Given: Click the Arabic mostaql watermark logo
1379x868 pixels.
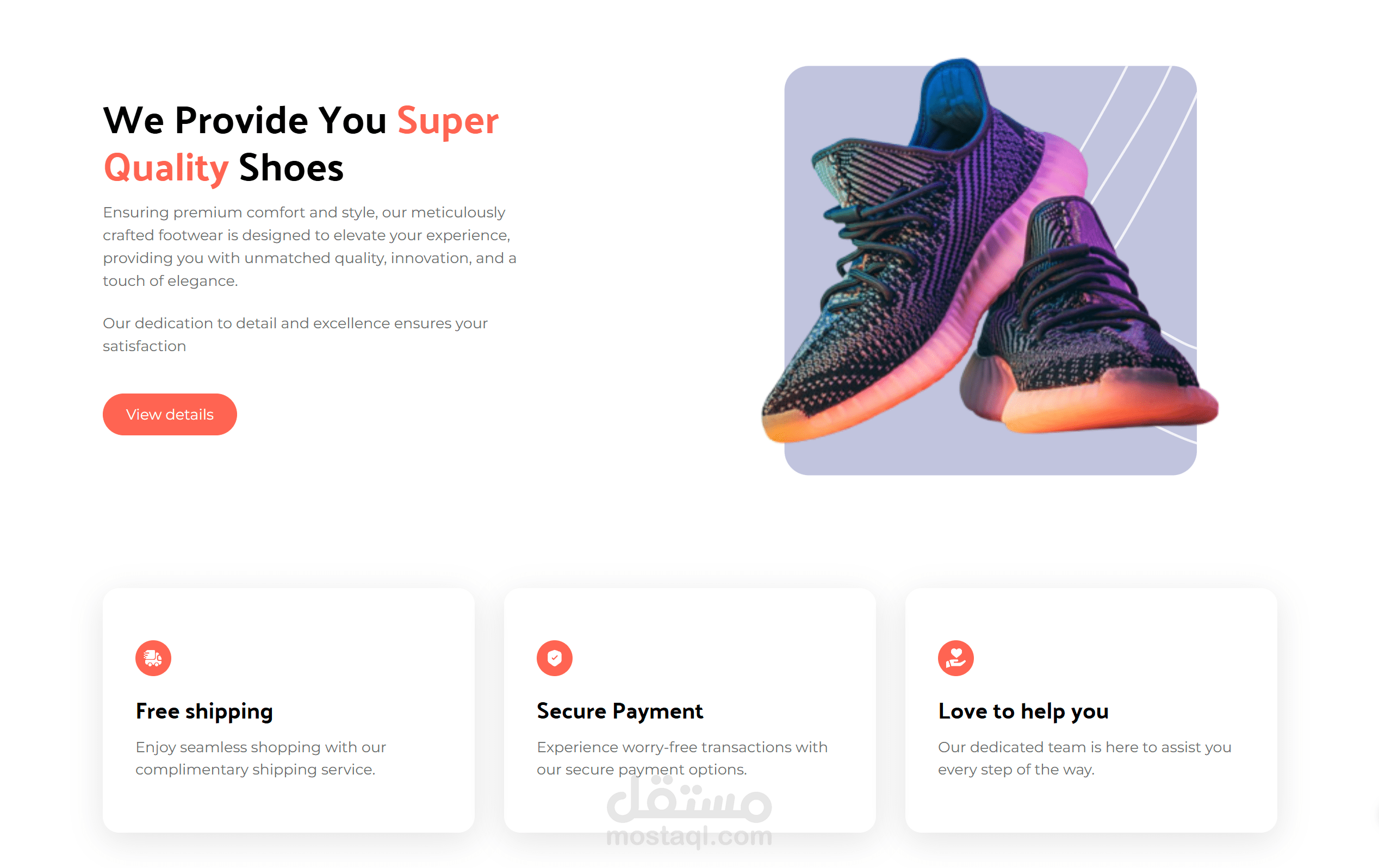Looking at the screenshot, I should click(689, 799).
